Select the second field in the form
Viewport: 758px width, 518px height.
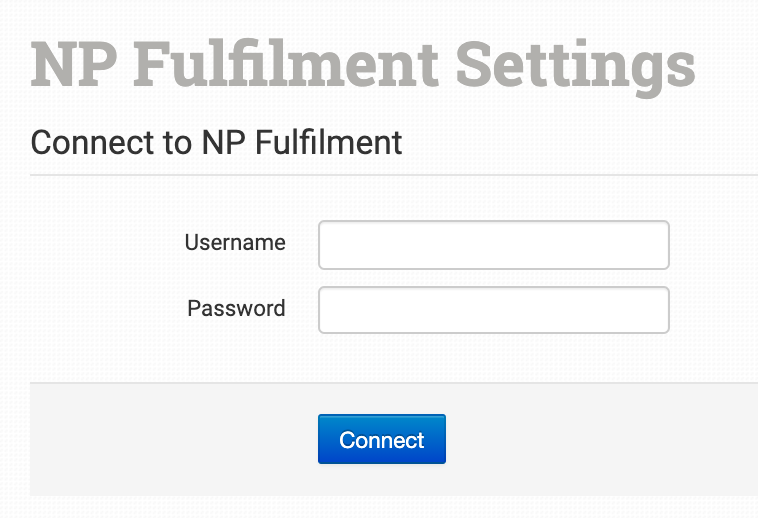point(493,310)
